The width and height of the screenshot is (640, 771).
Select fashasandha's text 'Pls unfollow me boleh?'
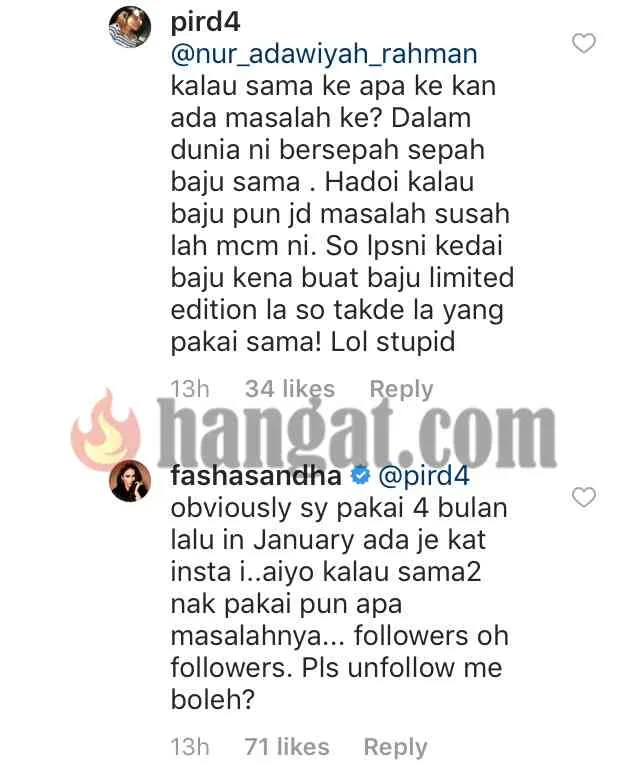[336, 683]
